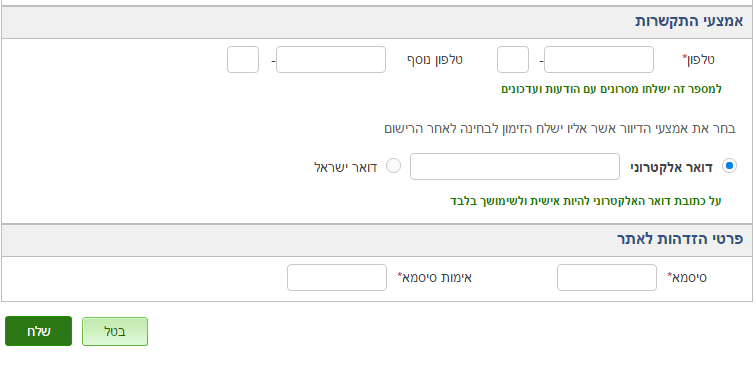This screenshot has width=755, height=369.
Task: Click the טלפון נוסף label
Action: [x=435, y=60]
